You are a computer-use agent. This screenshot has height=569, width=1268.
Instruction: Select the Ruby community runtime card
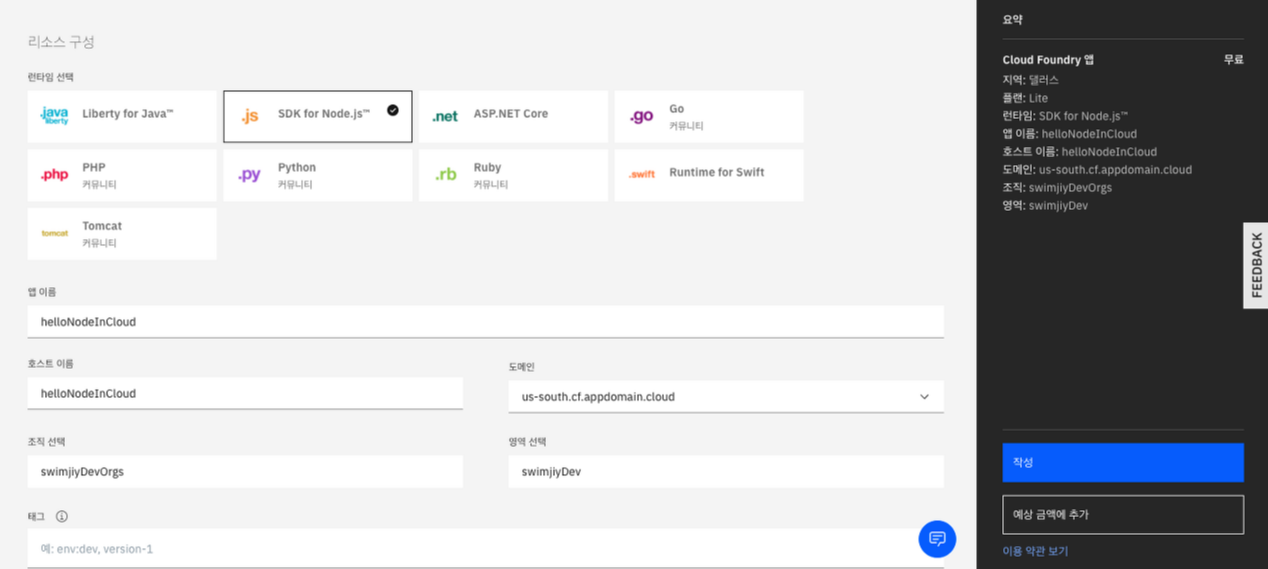tap(513, 175)
